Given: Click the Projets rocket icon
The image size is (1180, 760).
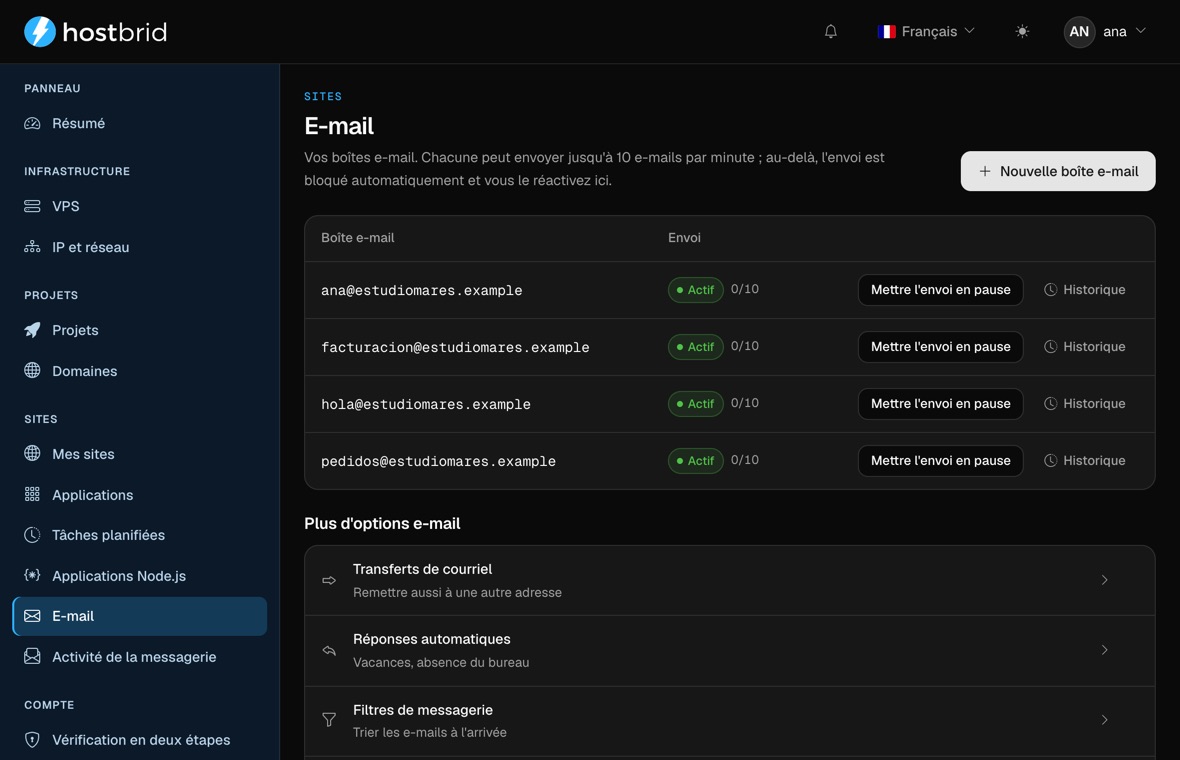Looking at the screenshot, I should (32, 330).
